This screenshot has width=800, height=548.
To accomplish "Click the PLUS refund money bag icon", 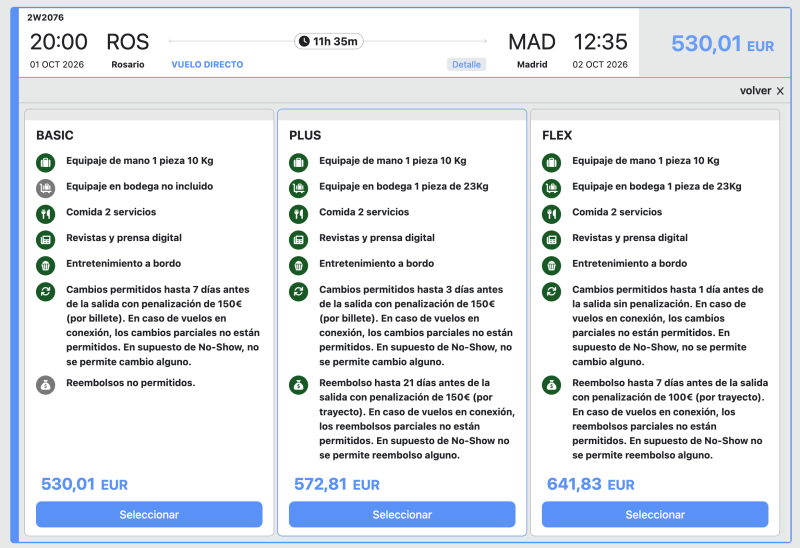I will point(298,384).
